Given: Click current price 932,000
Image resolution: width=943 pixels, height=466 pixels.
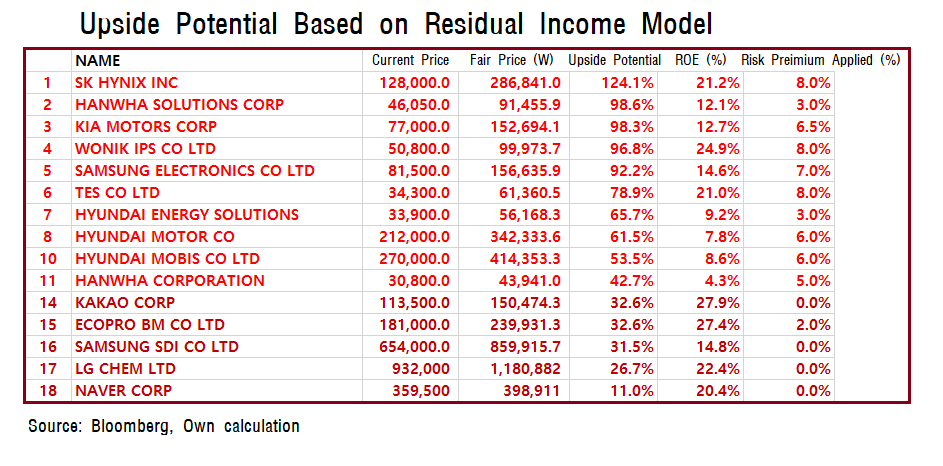Looking at the screenshot, I should pyautogui.click(x=421, y=369).
